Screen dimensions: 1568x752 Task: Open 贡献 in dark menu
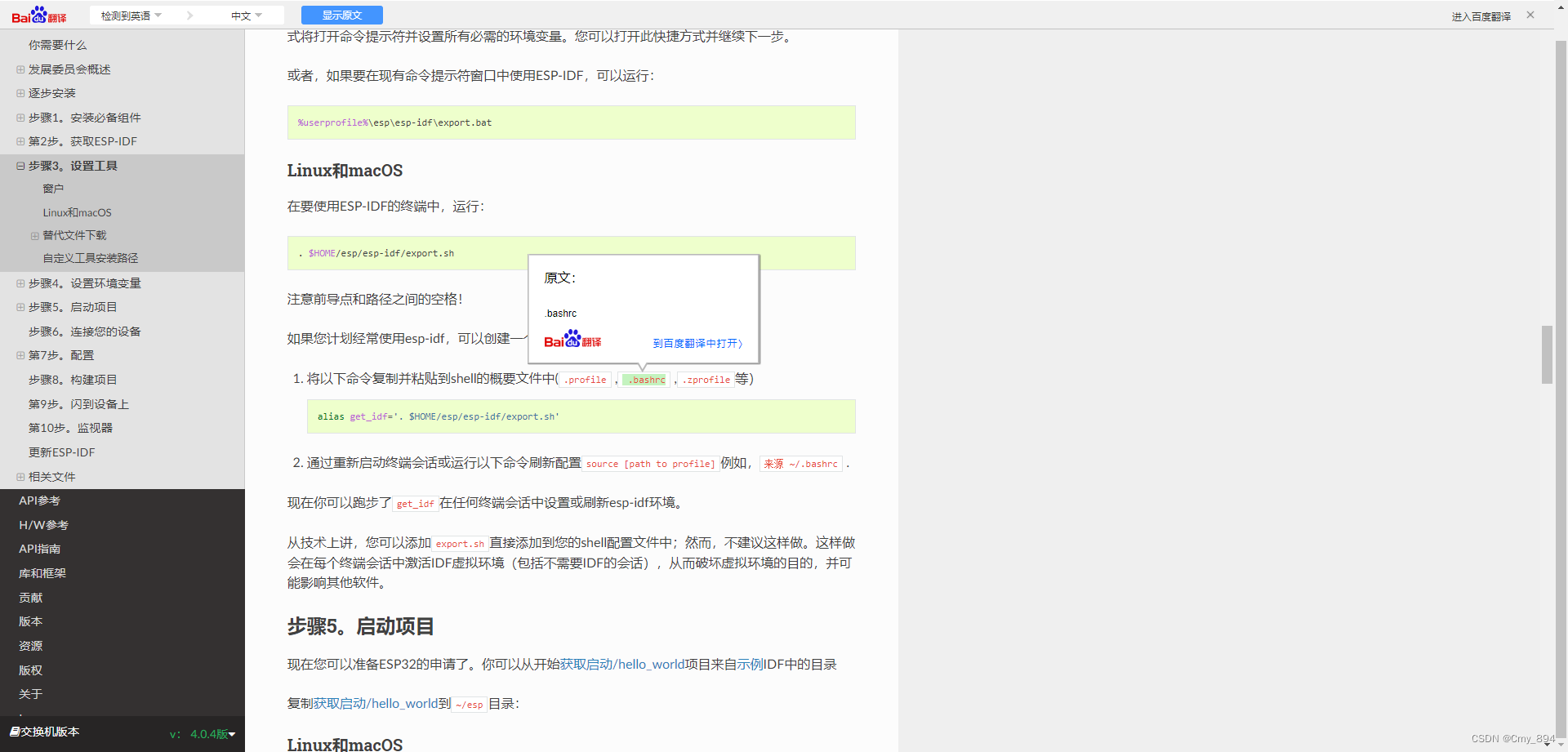(x=30, y=598)
